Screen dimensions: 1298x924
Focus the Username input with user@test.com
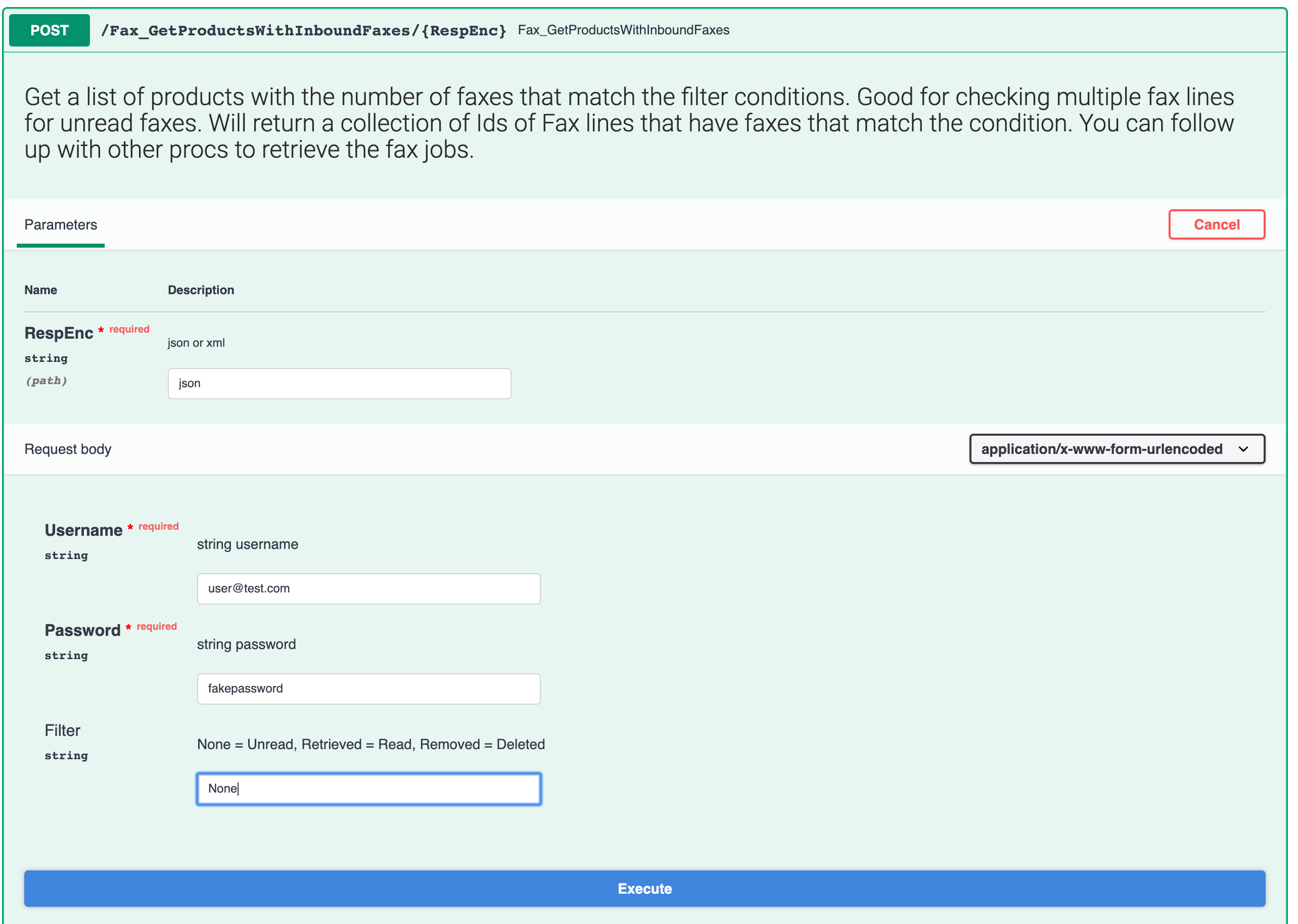click(368, 588)
